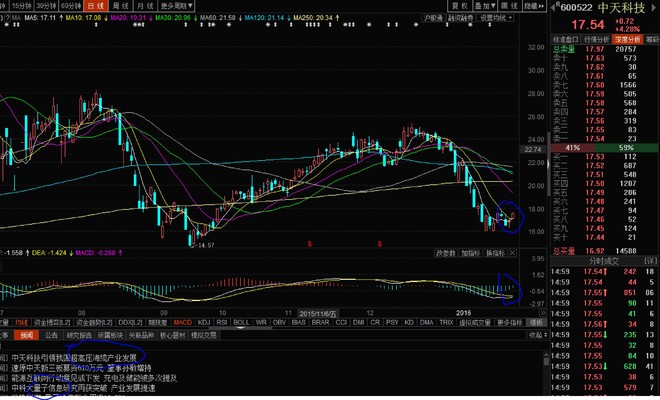Click the question mark help icon beside MA

click(x=8, y=18)
